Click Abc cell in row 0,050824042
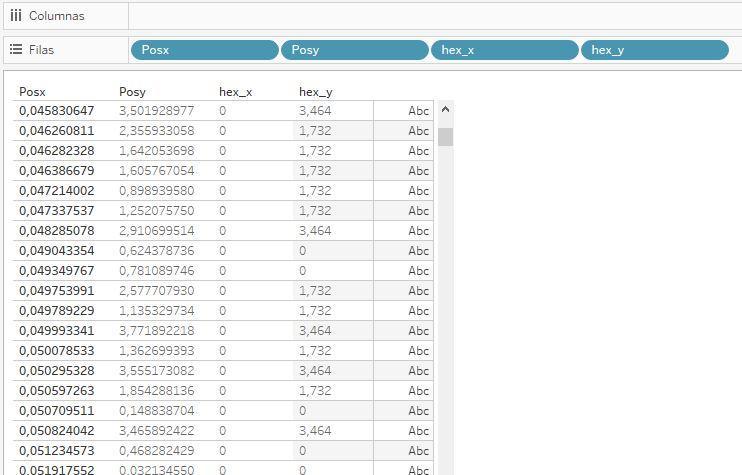 tap(404, 431)
